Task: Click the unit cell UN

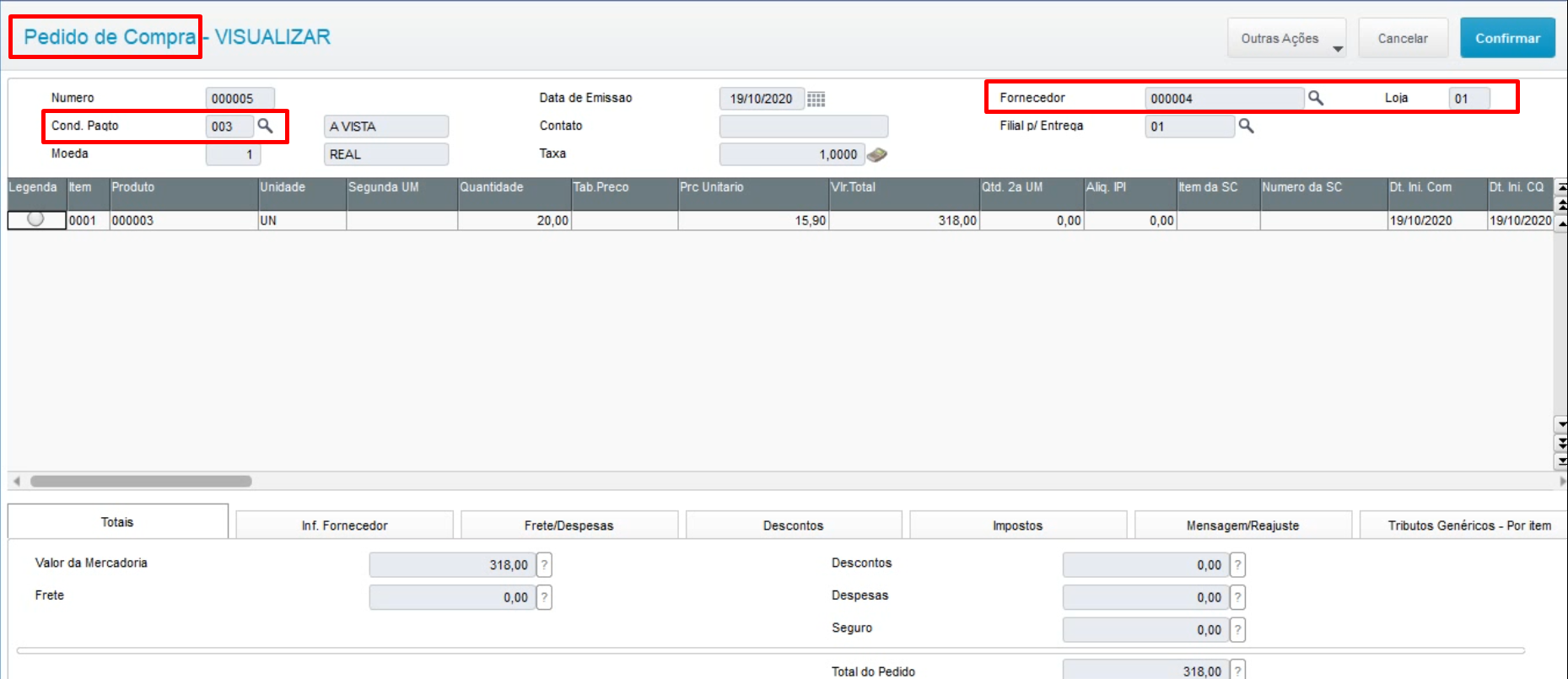Action: click(x=302, y=220)
